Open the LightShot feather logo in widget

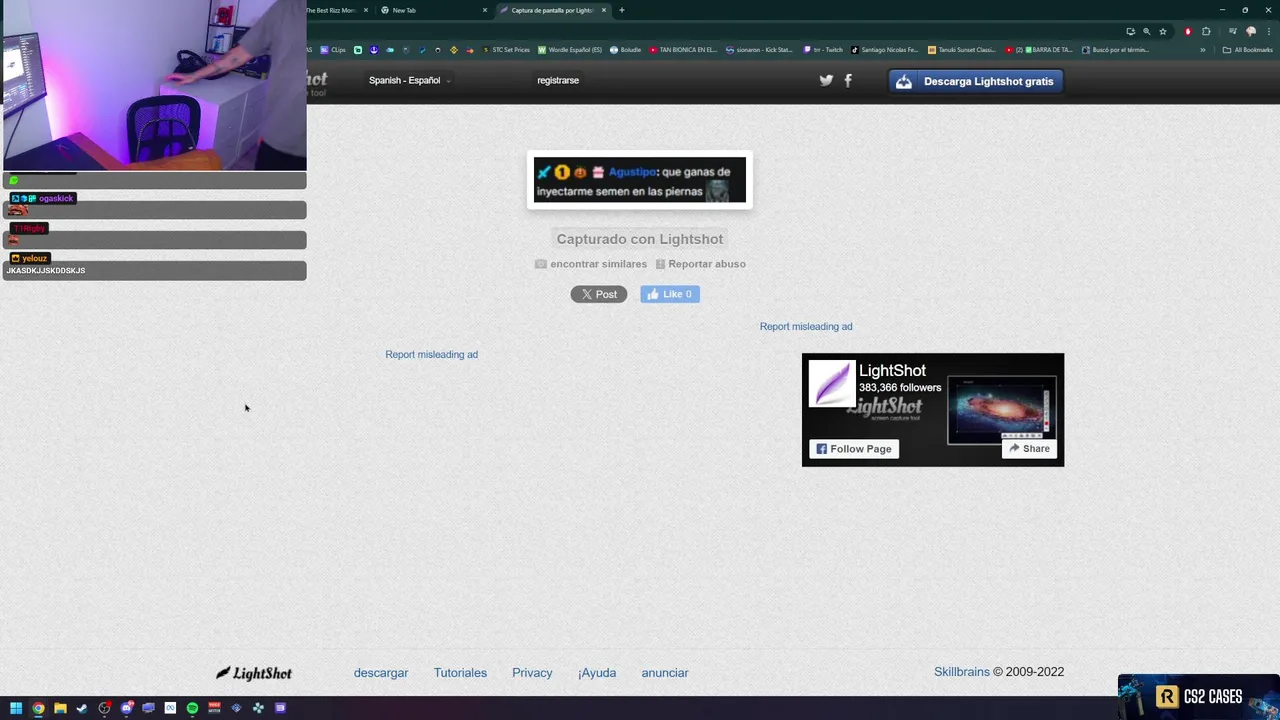click(832, 384)
